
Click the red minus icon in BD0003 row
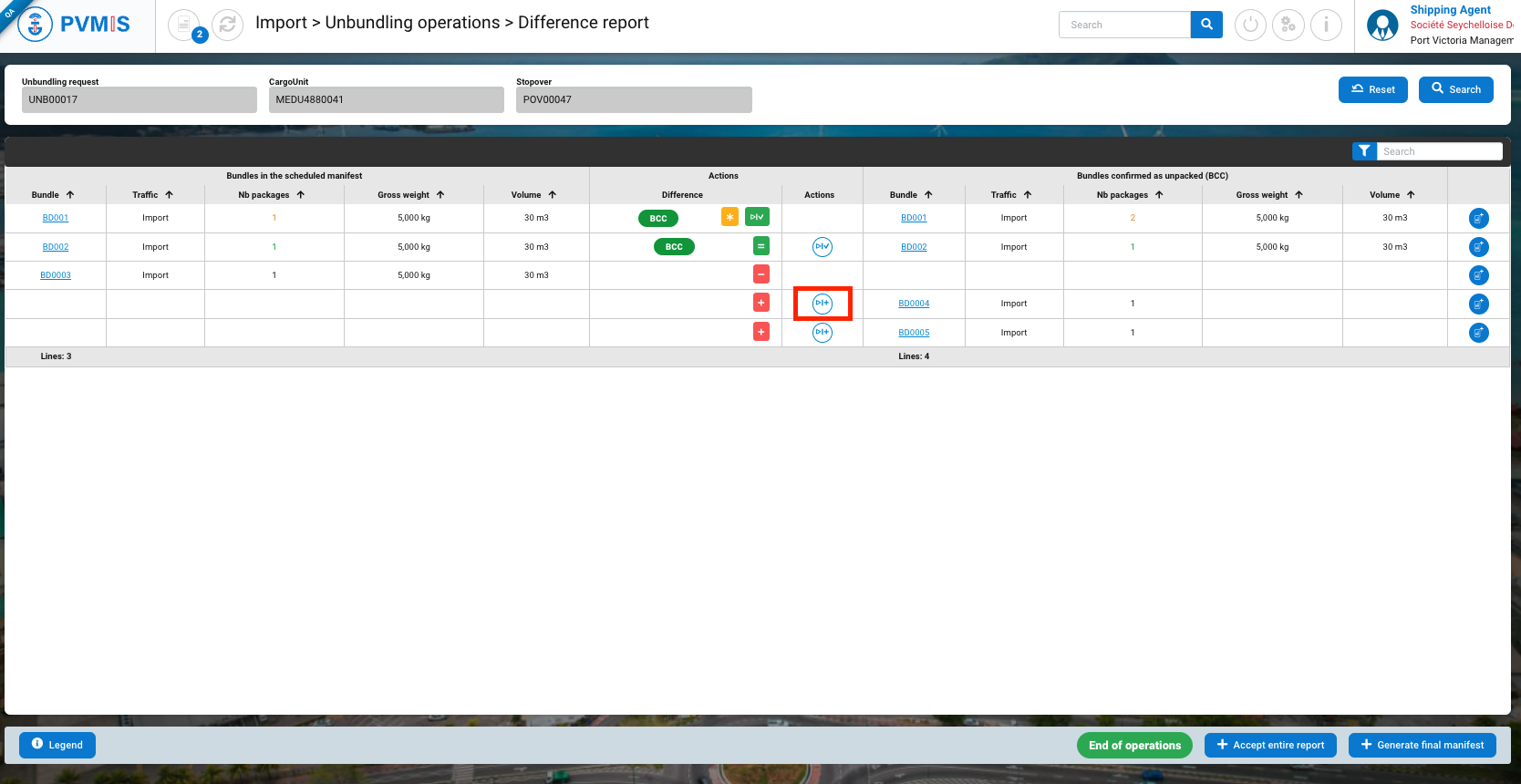(761, 274)
